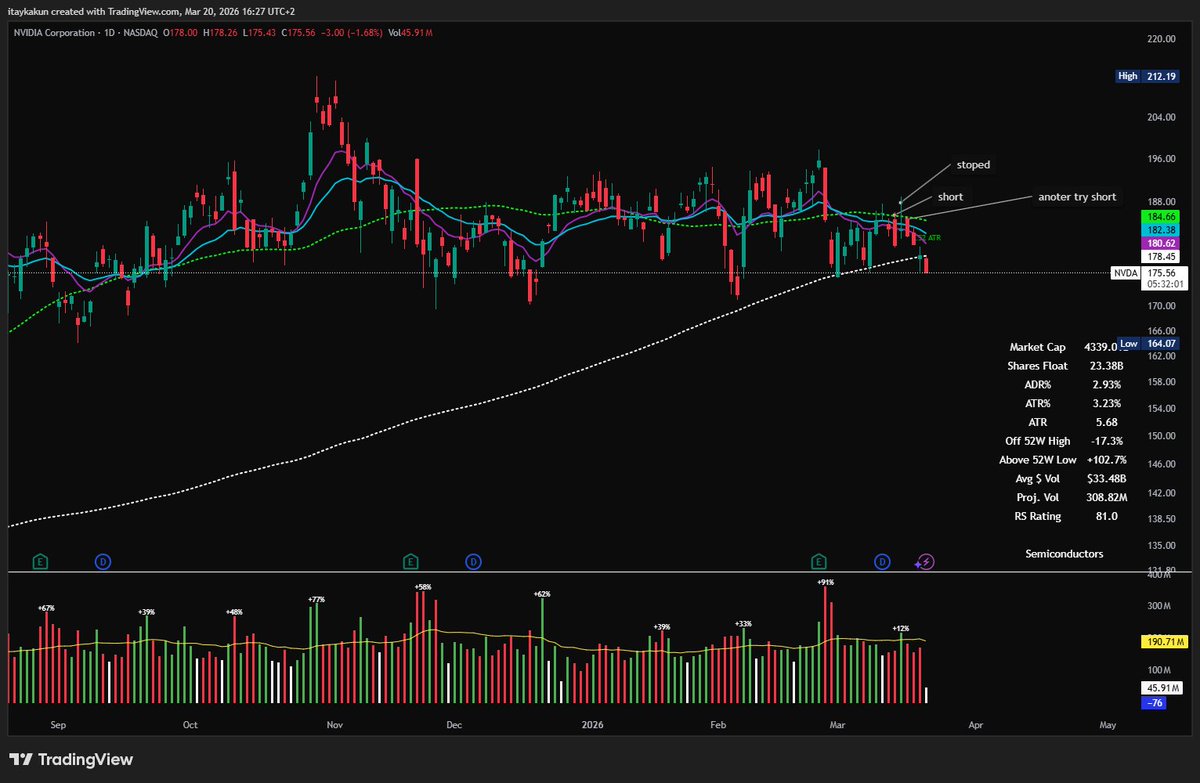Click the Low 164.07 label

[x=1148, y=344]
